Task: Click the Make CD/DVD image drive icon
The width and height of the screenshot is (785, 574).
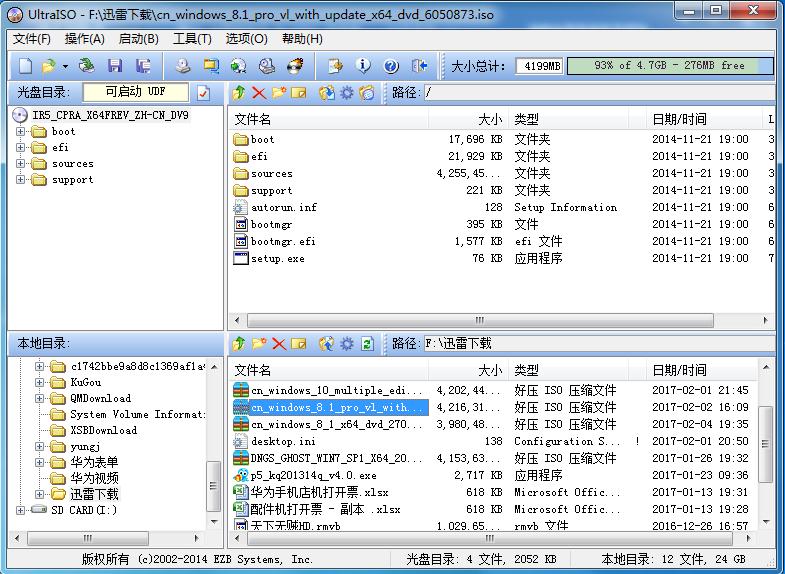Action: [183, 66]
